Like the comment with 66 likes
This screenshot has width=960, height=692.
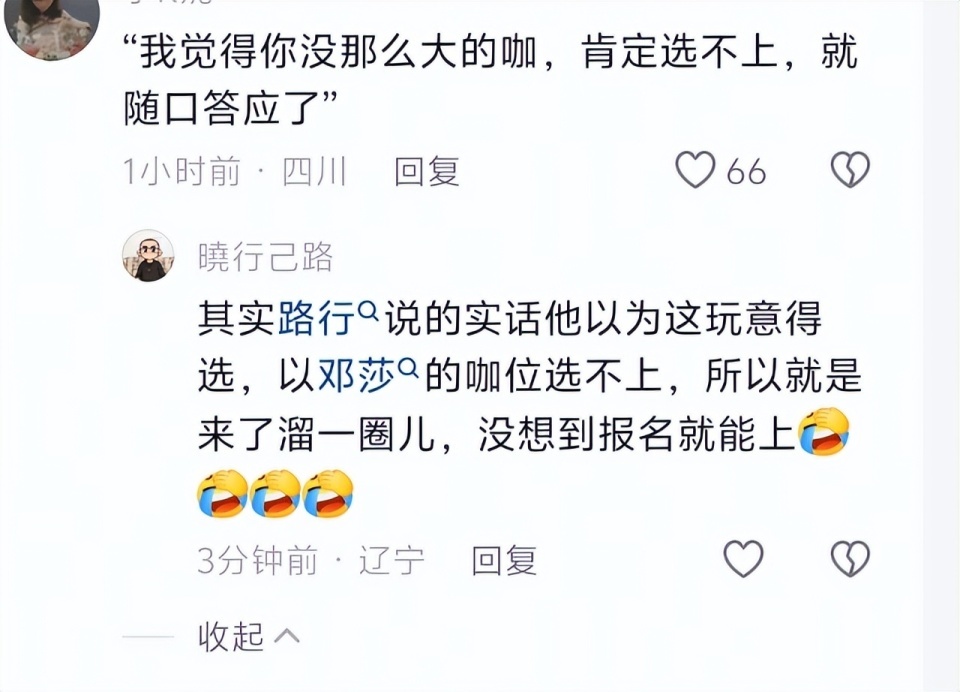pos(695,170)
